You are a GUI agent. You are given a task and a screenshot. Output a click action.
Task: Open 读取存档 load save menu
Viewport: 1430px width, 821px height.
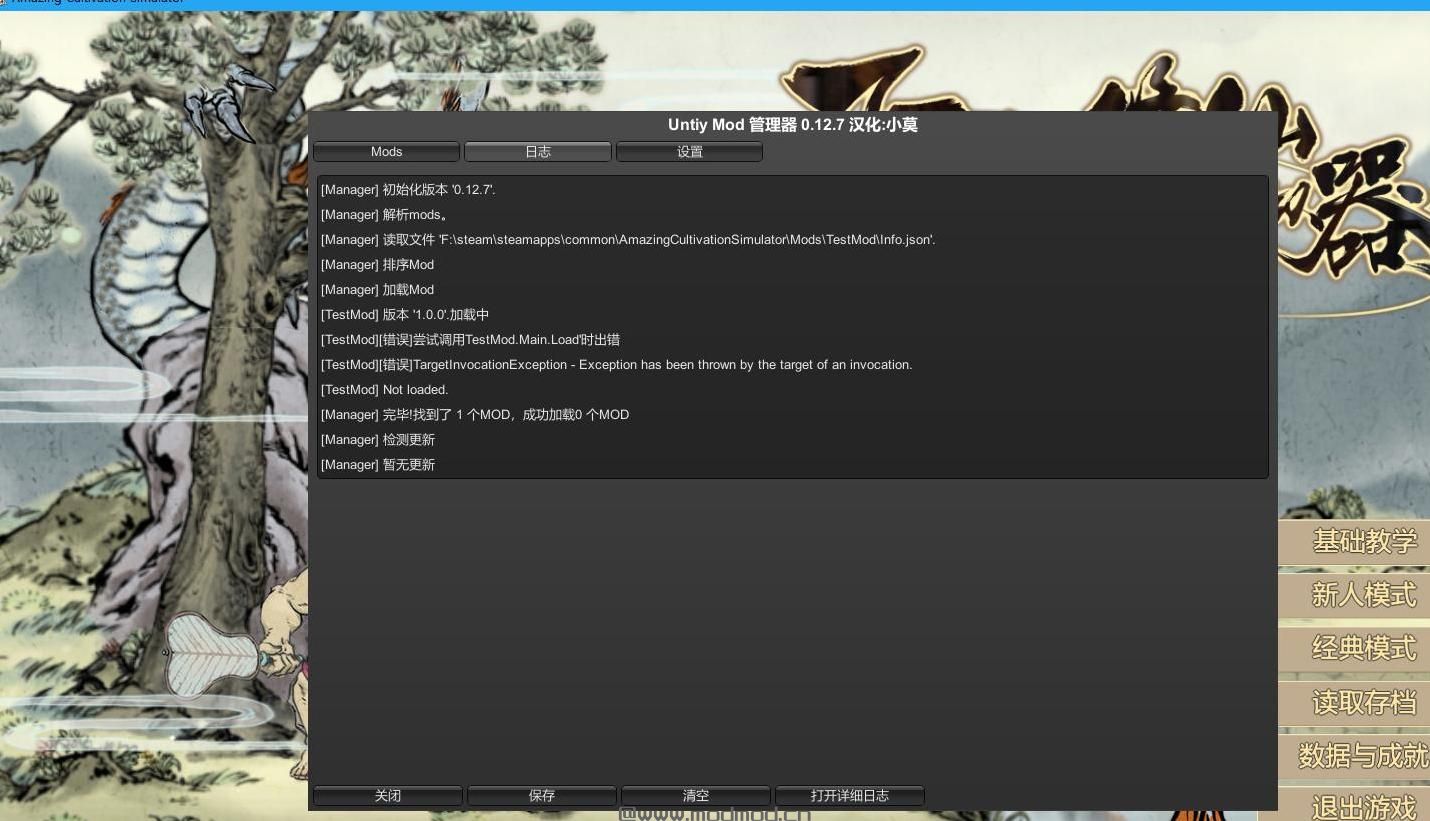[1355, 703]
